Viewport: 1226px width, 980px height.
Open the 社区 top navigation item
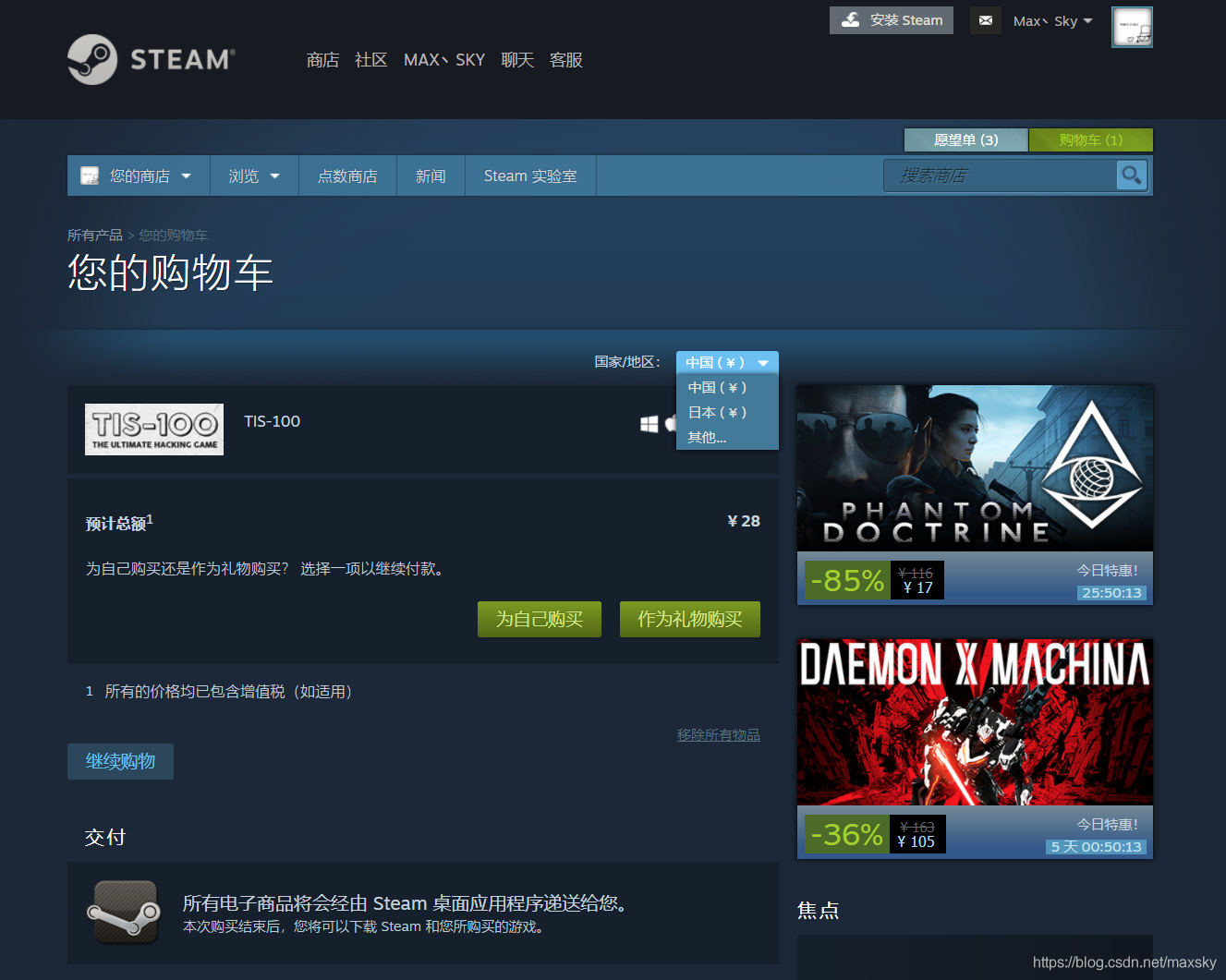(x=370, y=60)
